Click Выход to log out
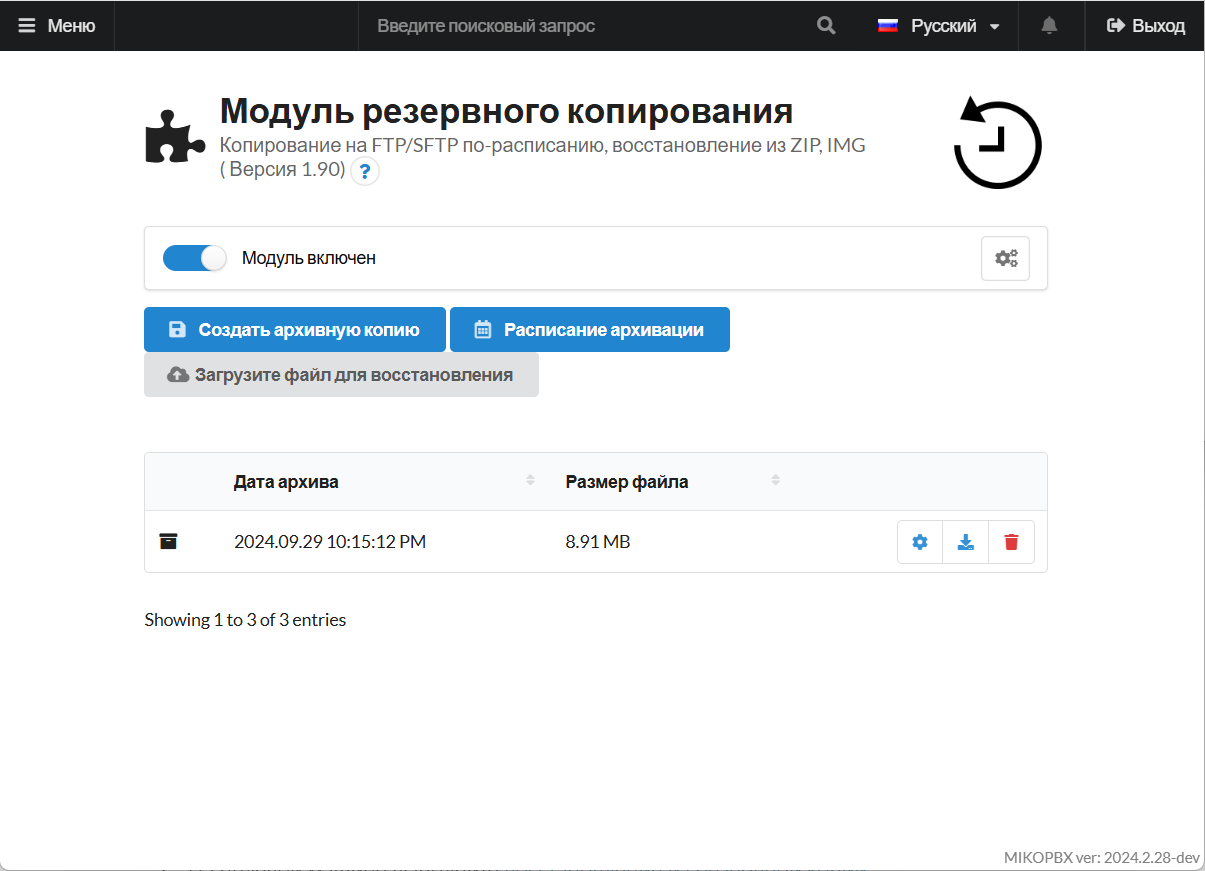The height and width of the screenshot is (871, 1205). pyautogui.click(x=1146, y=26)
